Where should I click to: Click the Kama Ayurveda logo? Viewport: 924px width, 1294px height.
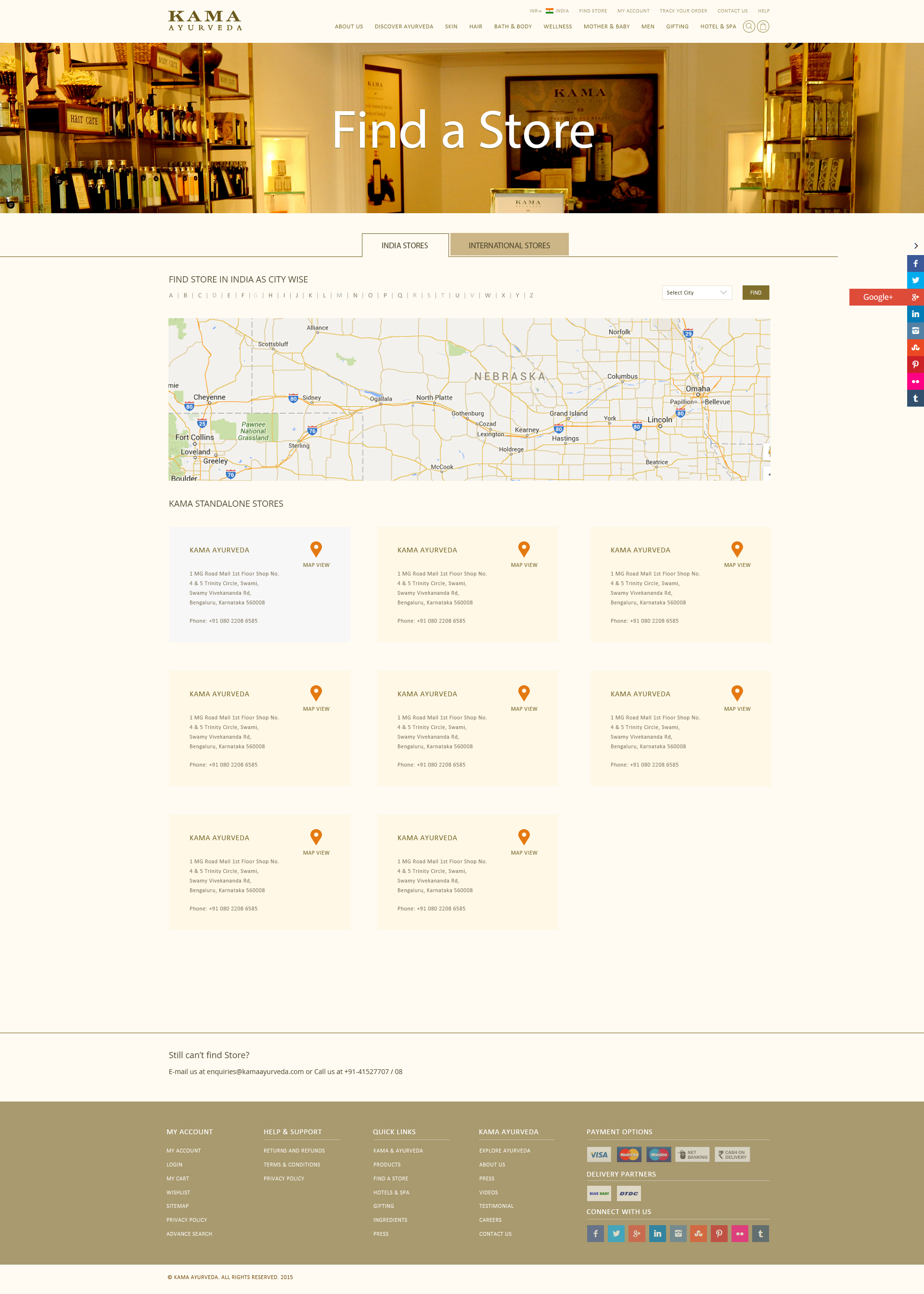[205, 21]
